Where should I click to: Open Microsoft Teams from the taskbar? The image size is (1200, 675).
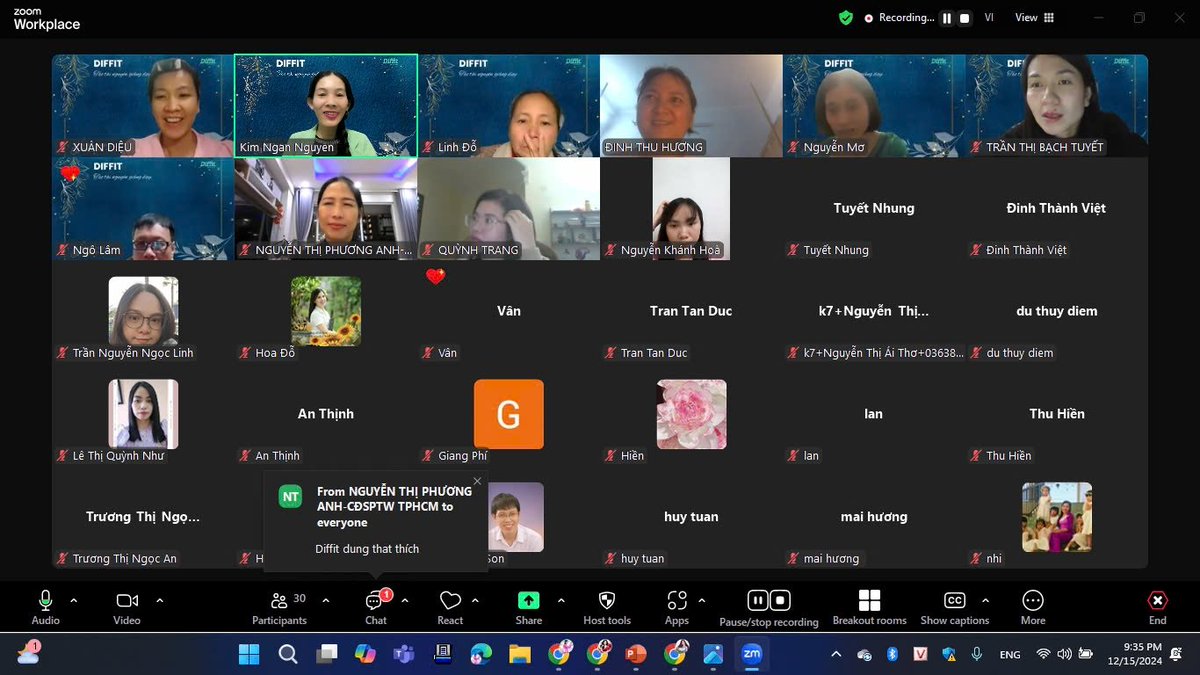click(x=404, y=655)
